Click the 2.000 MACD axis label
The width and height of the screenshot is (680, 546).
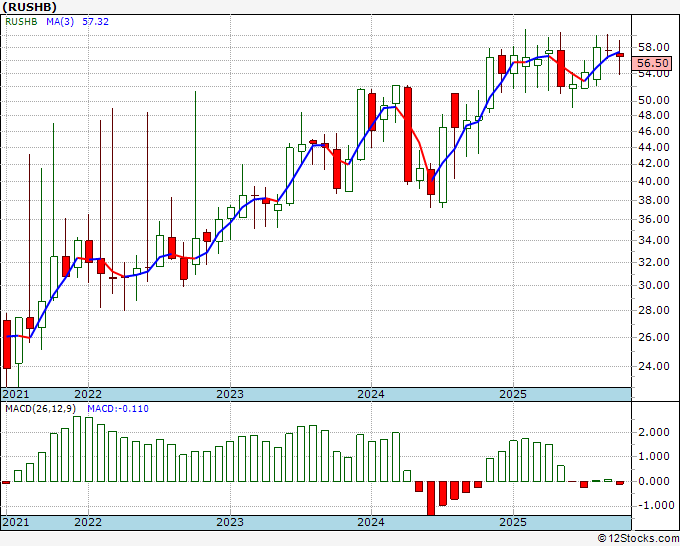pos(653,432)
